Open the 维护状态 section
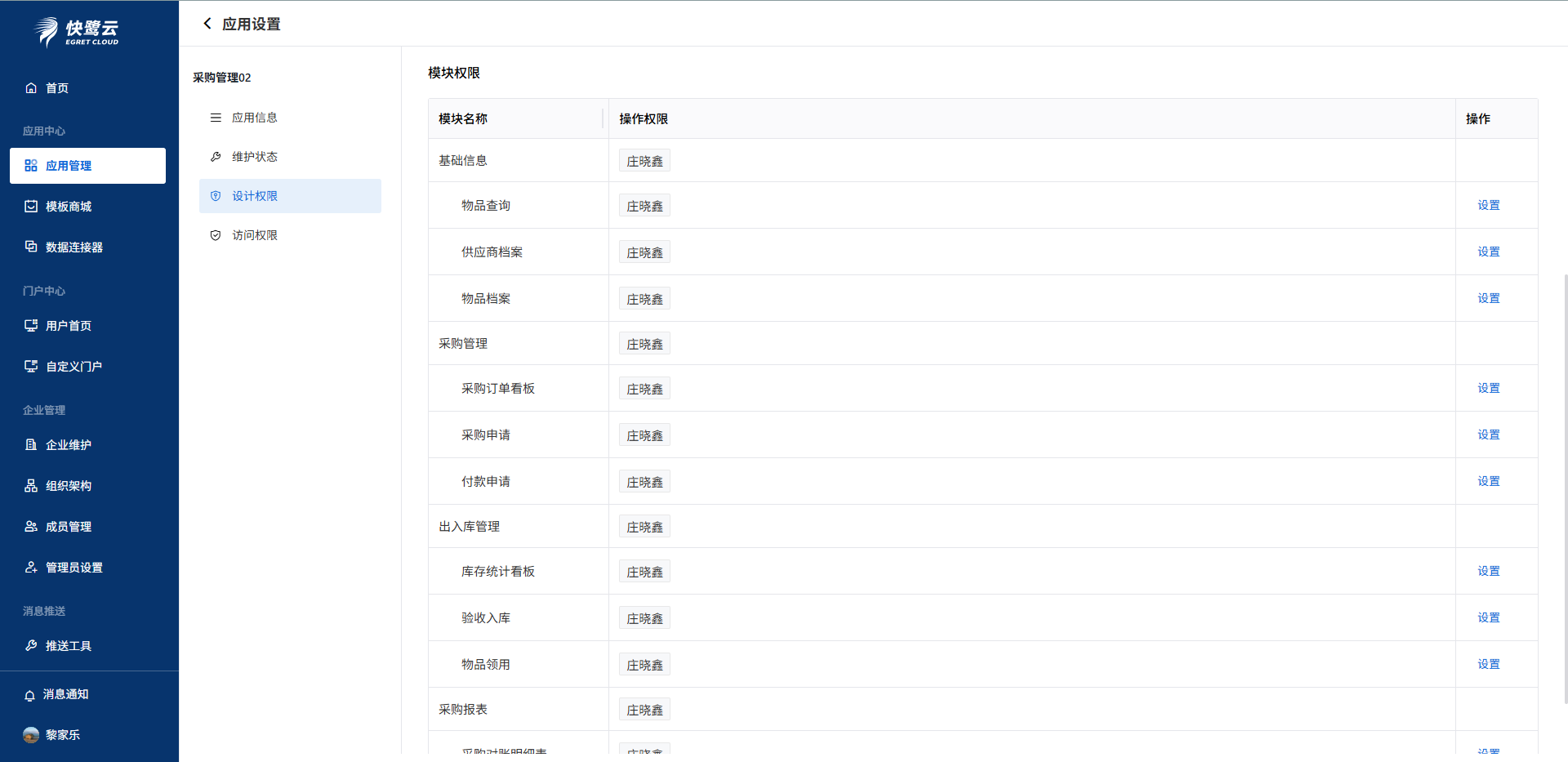 [254, 157]
